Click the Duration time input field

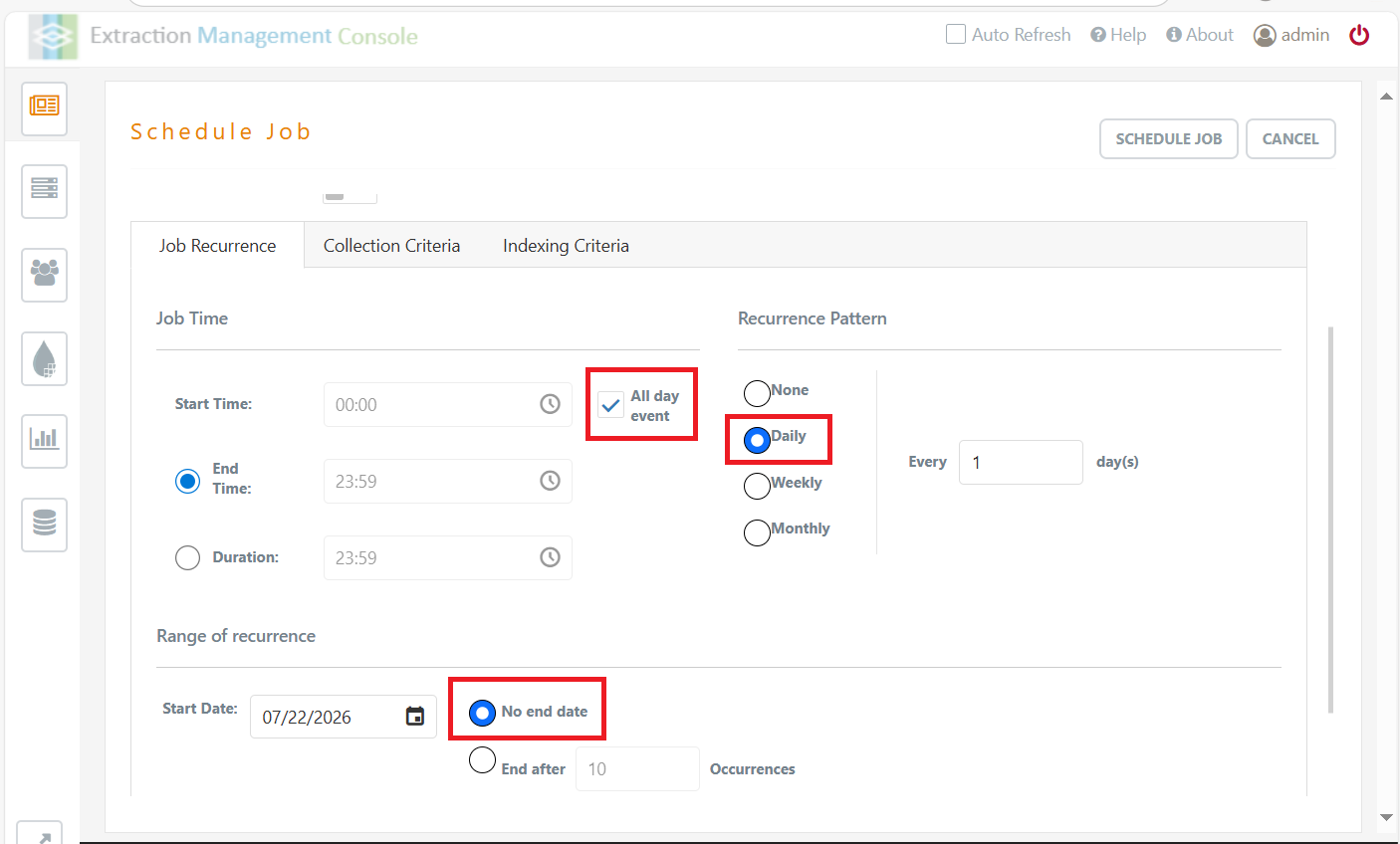point(448,557)
